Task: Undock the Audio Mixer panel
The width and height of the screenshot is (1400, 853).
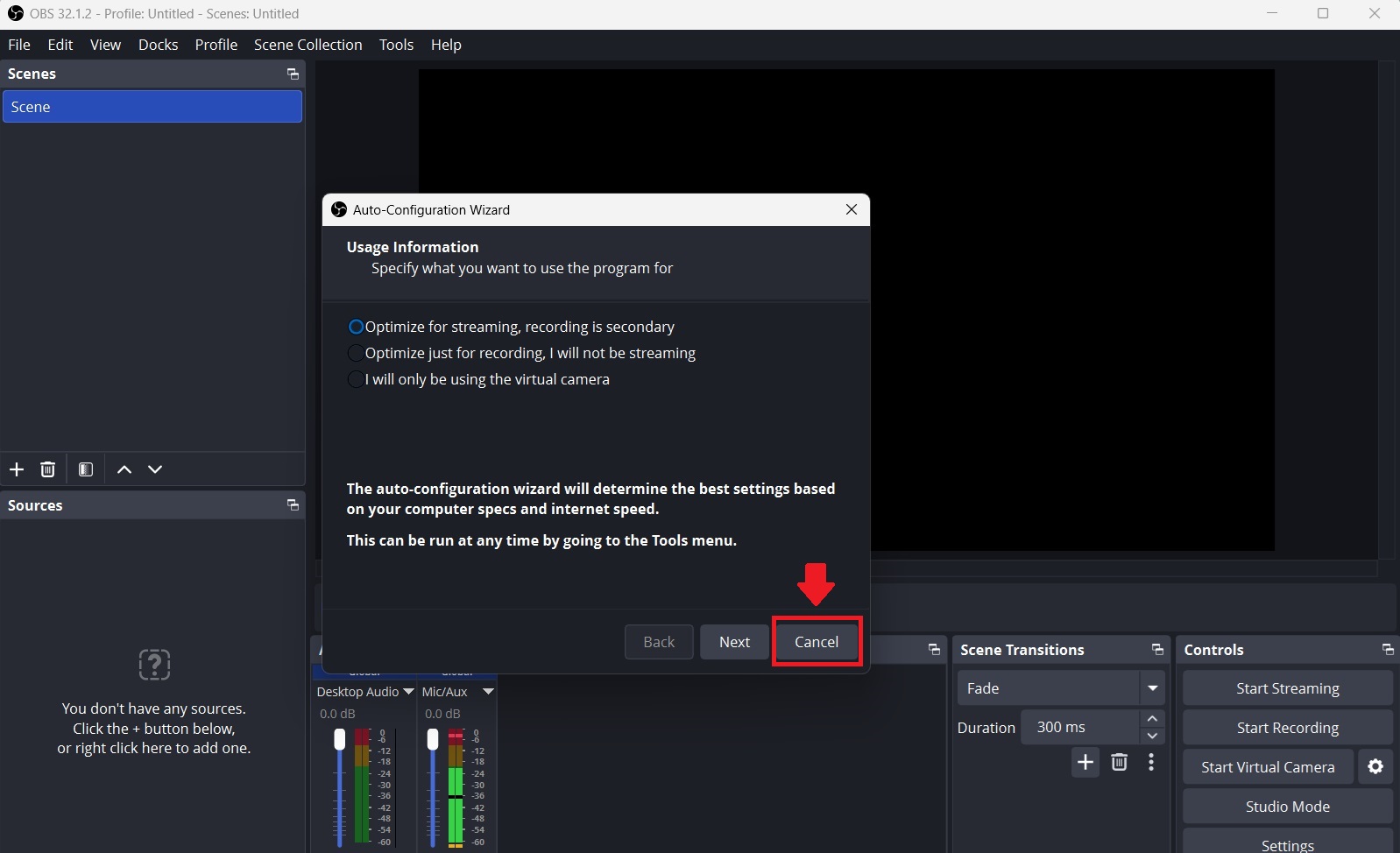Action: [x=934, y=650]
